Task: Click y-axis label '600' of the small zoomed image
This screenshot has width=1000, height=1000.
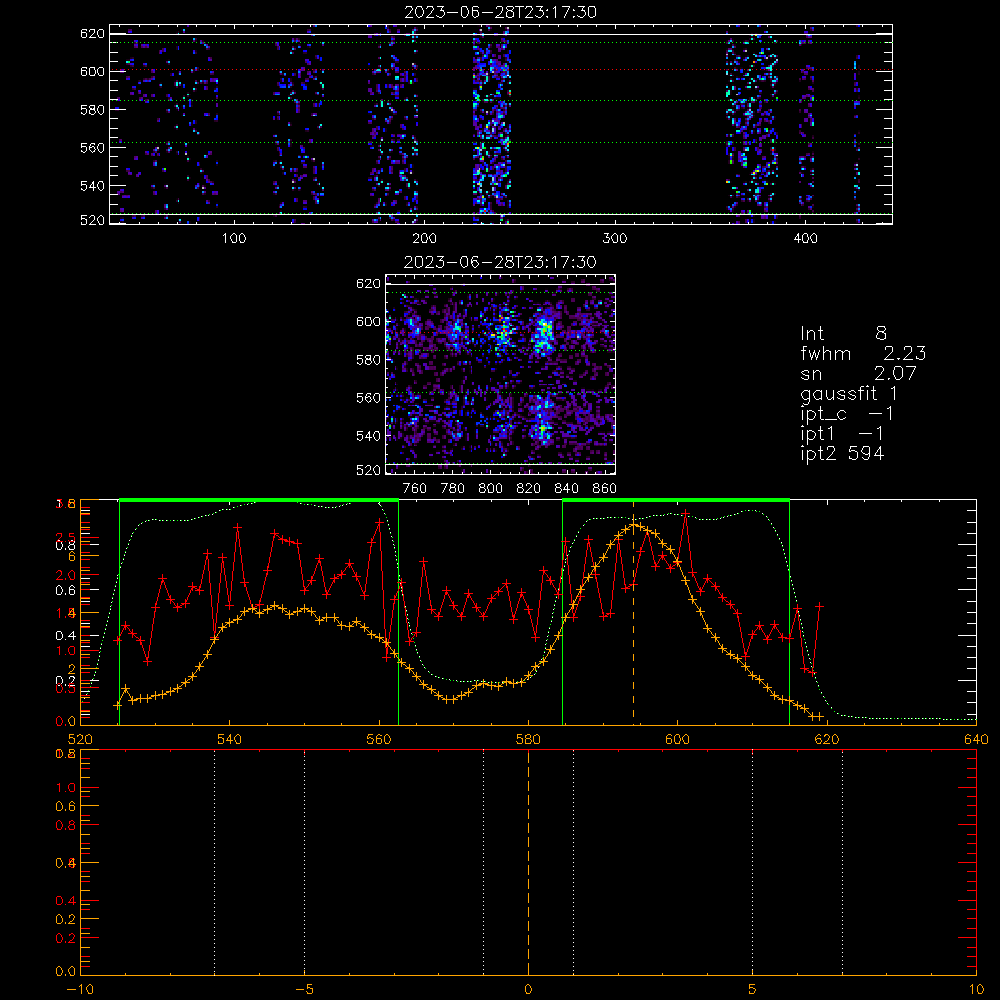Action: click(369, 321)
